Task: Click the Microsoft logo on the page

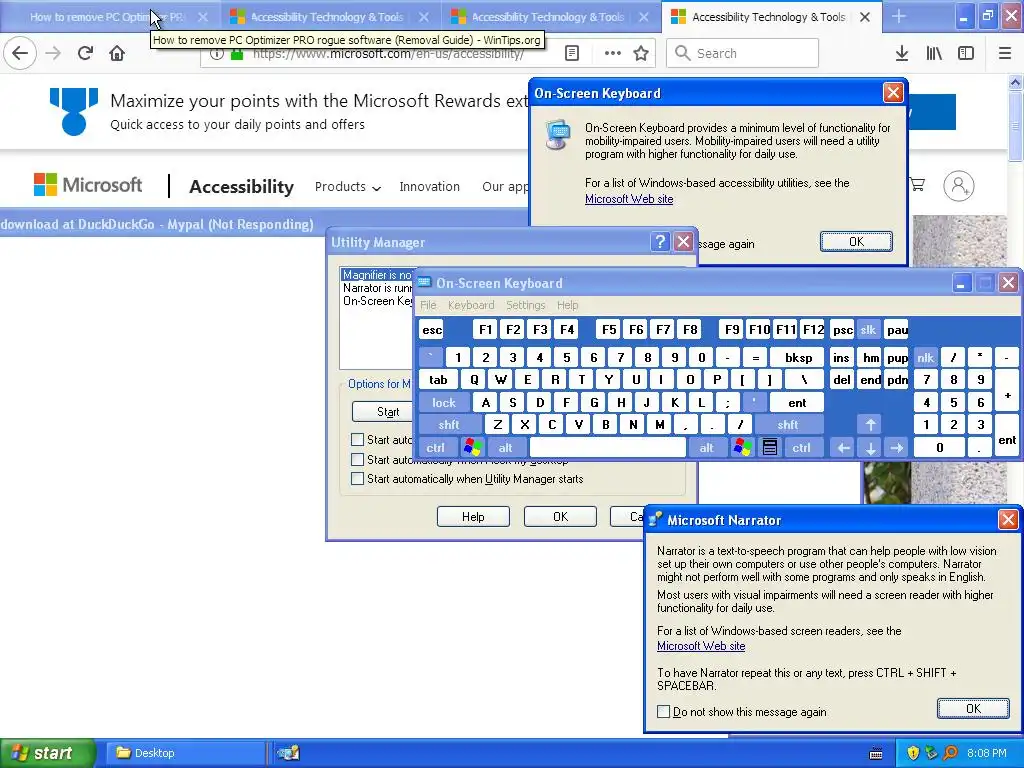Action: click(x=88, y=185)
